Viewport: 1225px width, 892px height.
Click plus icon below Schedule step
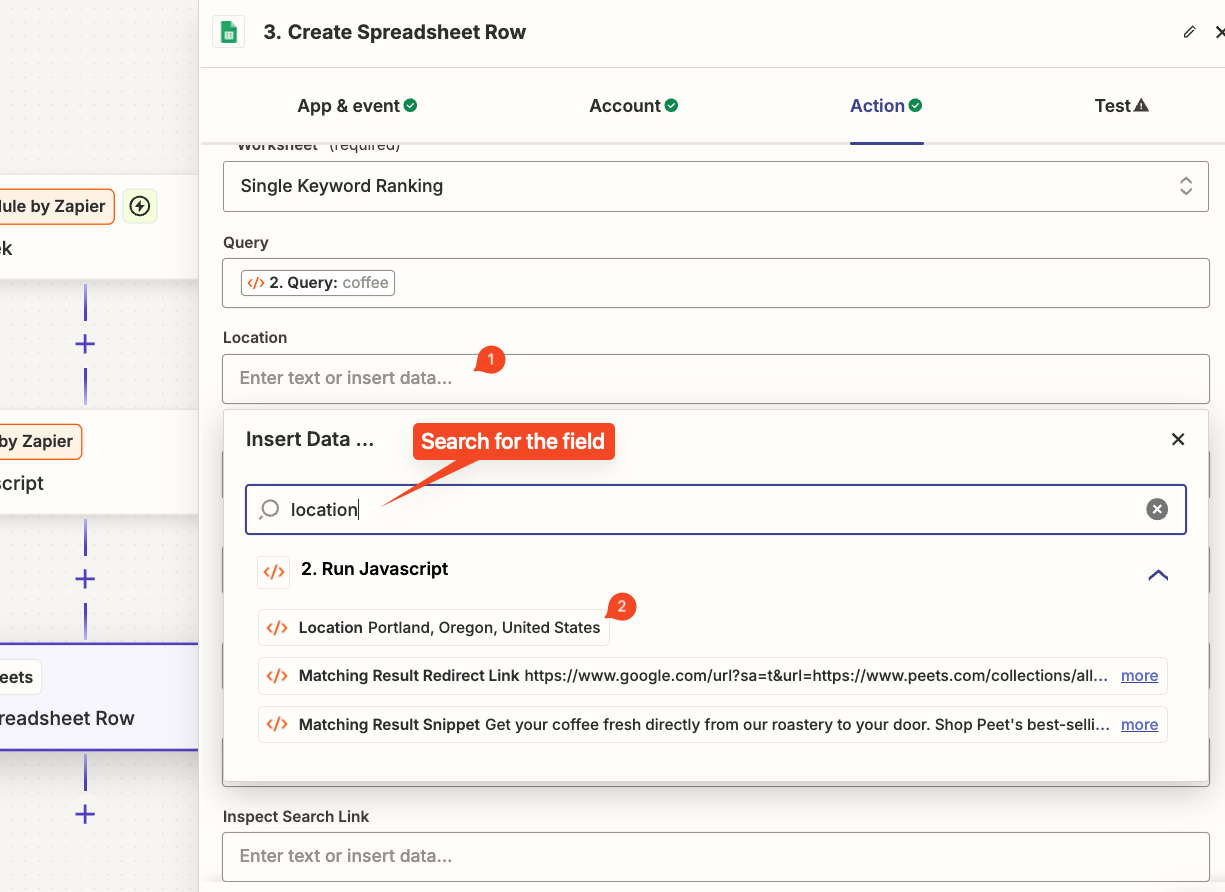(85, 344)
